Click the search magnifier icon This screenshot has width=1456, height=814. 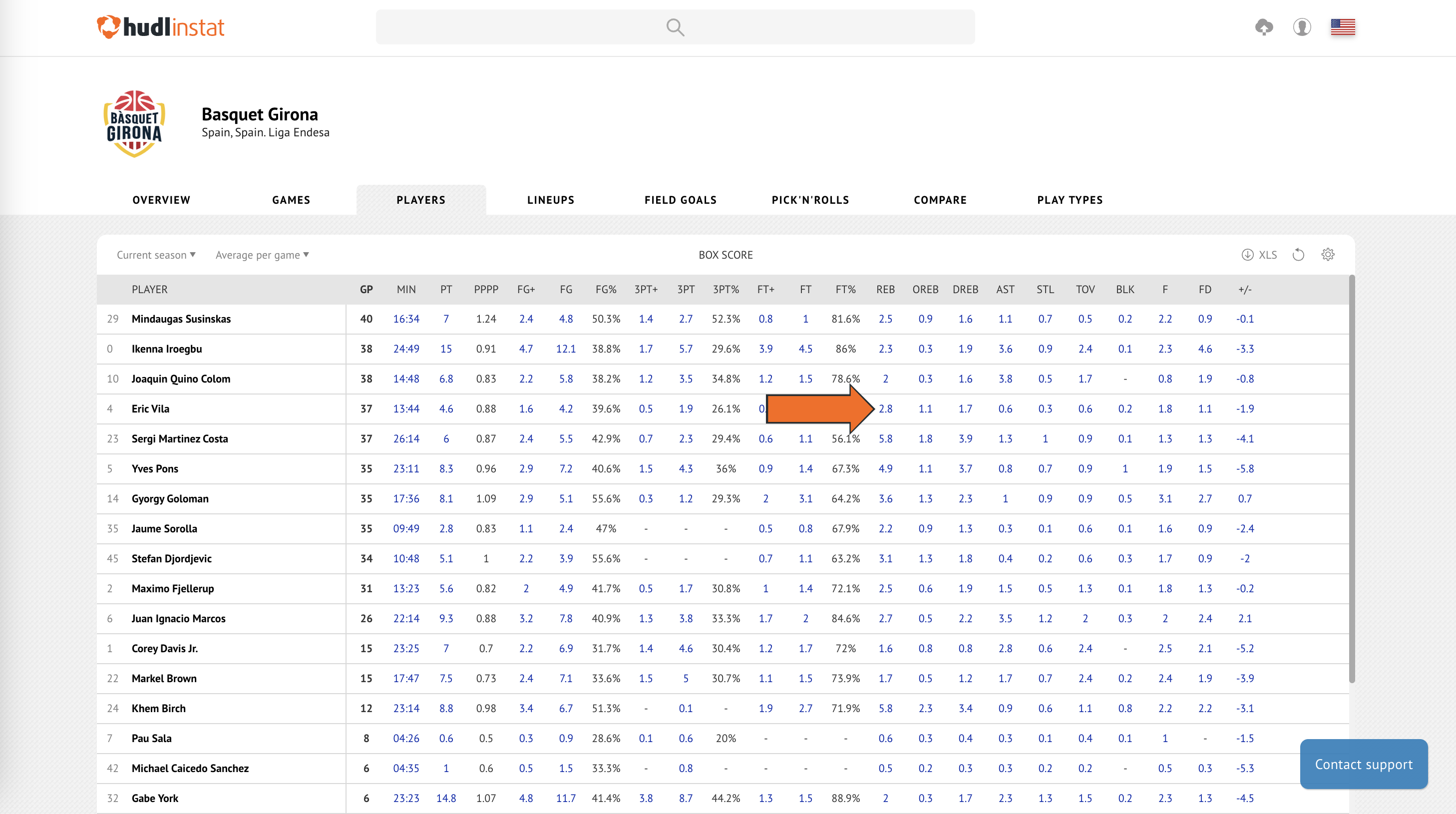click(x=675, y=27)
